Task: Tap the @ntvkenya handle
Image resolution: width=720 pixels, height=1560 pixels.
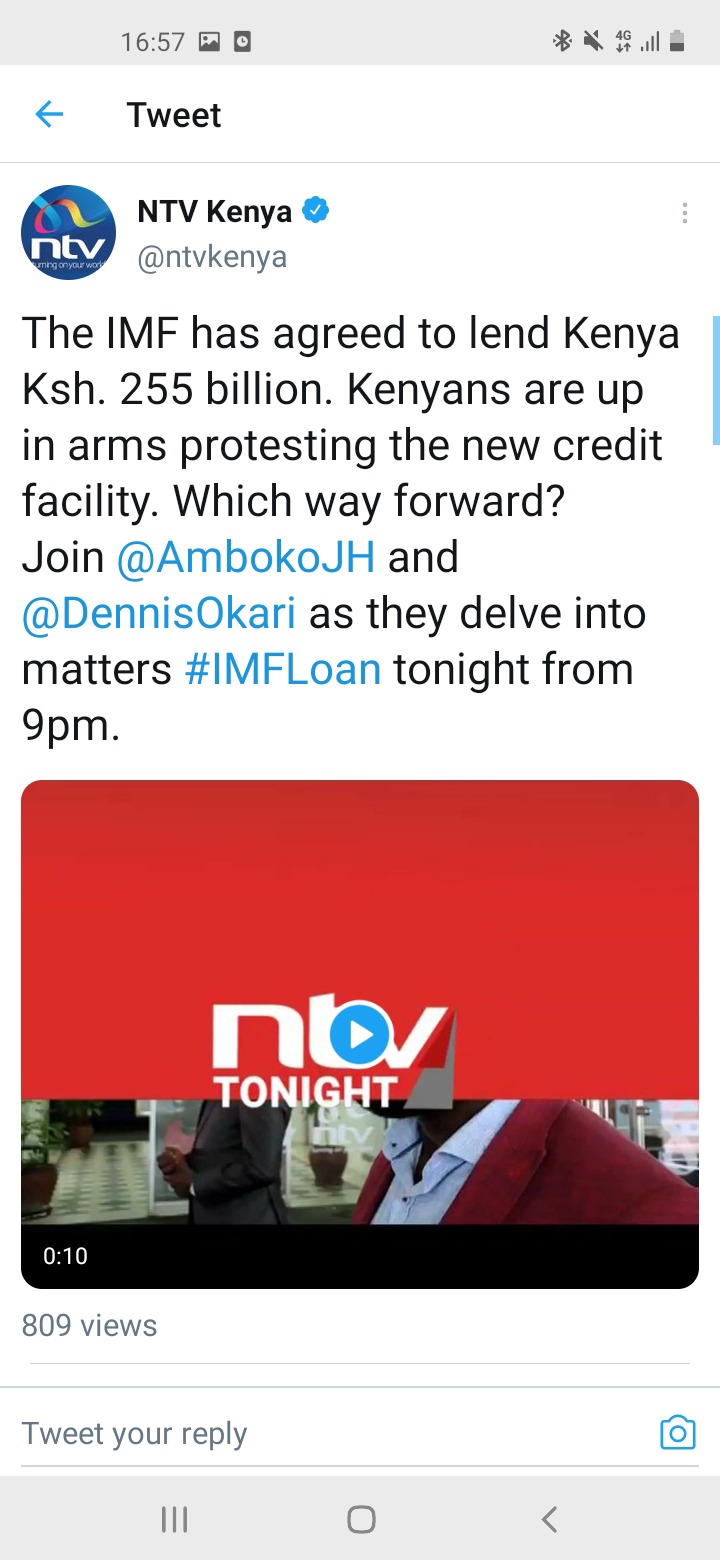Action: click(212, 257)
